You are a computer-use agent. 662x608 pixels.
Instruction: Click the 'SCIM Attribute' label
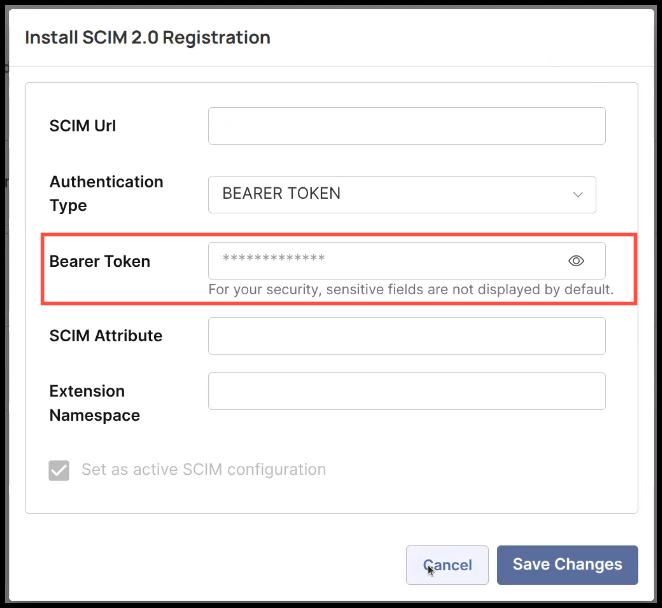click(x=105, y=336)
